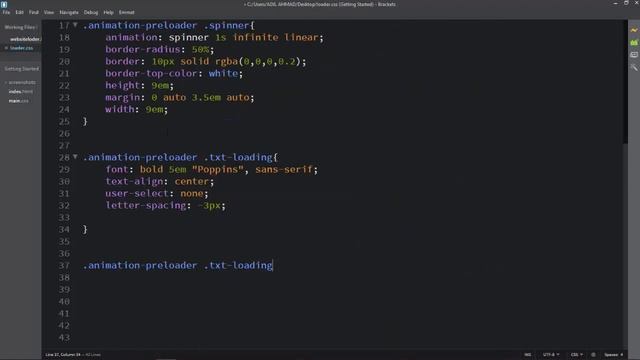
Task: Click the 'center' value on line 30
Action: pyautogui.click(x=191, y=181)
